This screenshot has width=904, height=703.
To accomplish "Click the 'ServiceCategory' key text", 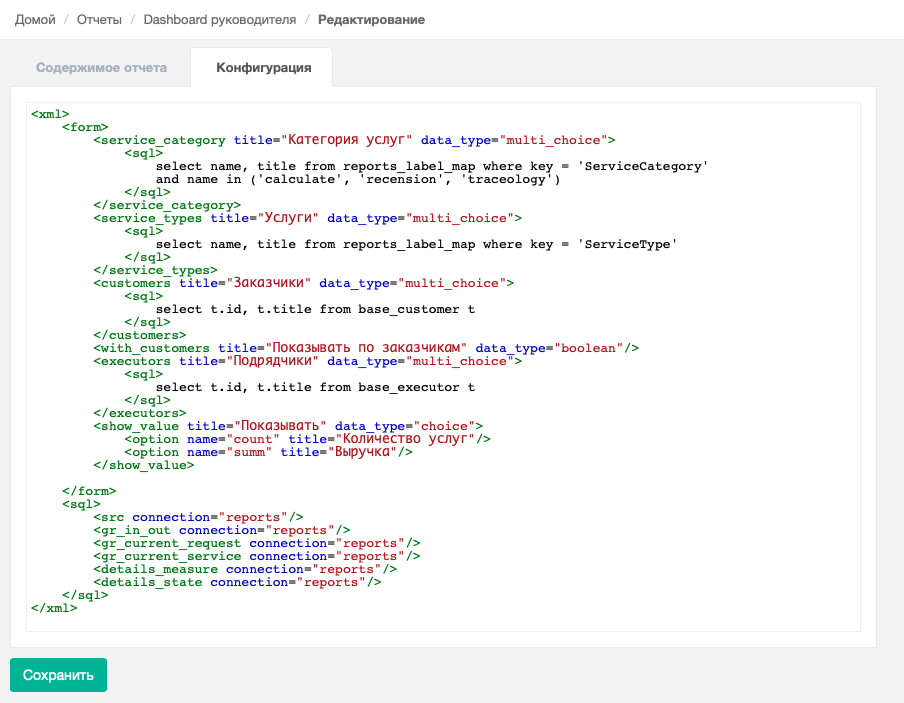I will tap(643, 167).
